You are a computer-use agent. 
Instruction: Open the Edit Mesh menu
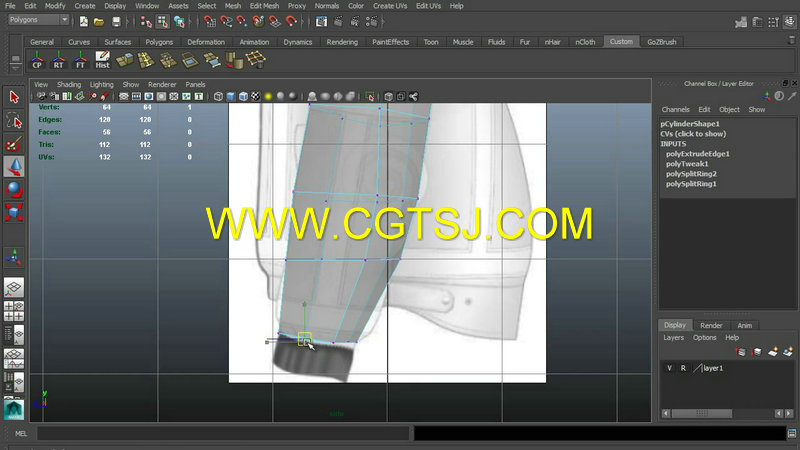click(x=264, y=6)
